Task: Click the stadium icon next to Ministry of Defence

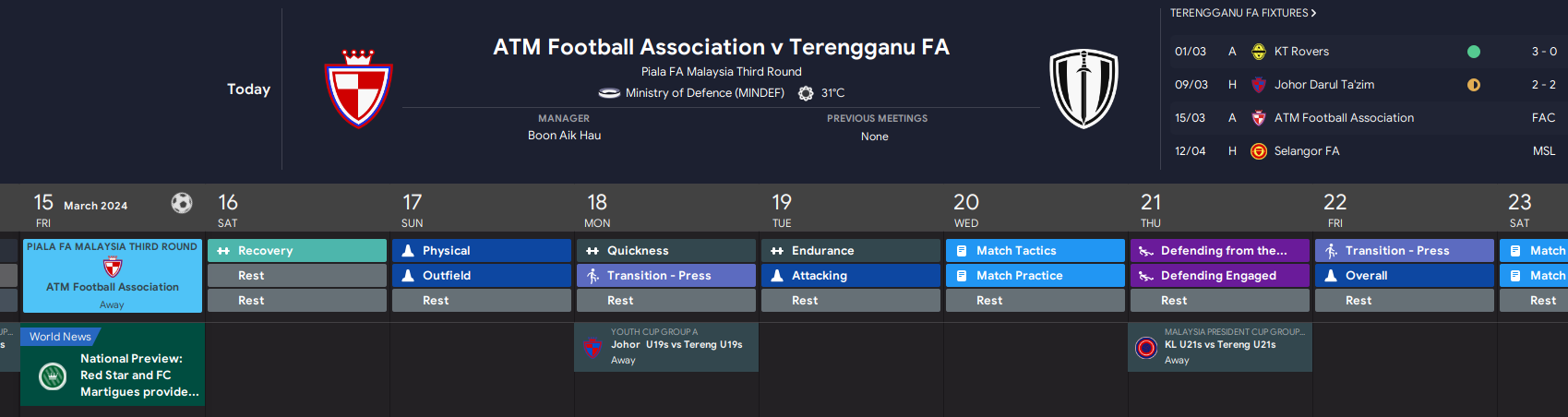Action: click(x=609, y=93)
